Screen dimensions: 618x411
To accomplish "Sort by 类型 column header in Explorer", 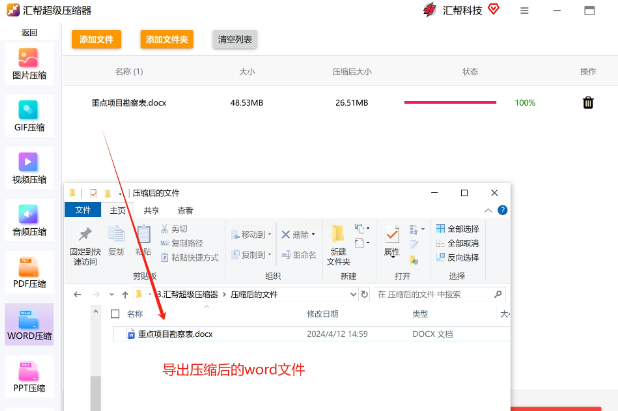I will pyautogui.click(x=420, y=314).
